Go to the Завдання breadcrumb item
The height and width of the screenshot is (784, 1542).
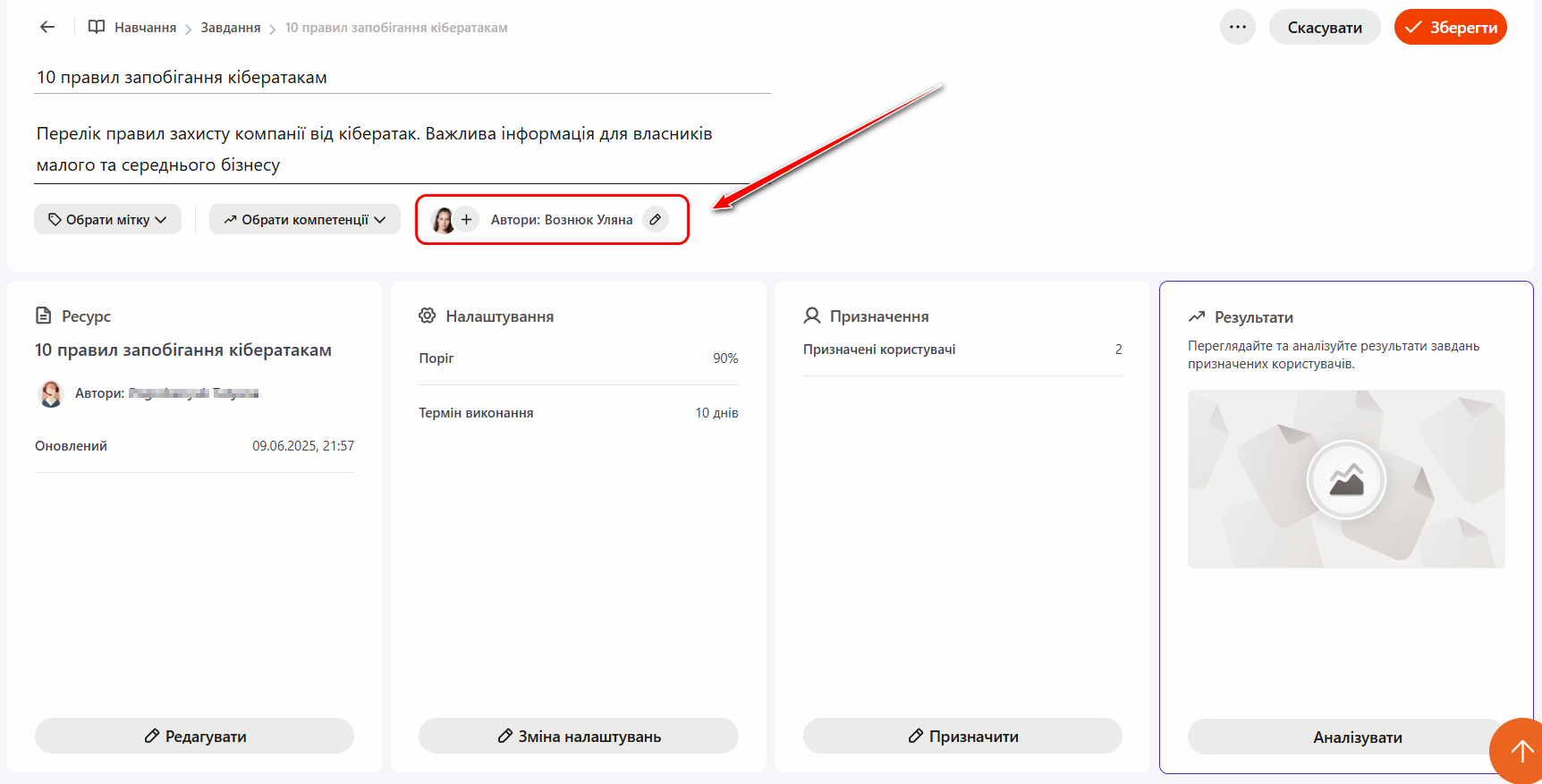230,28
